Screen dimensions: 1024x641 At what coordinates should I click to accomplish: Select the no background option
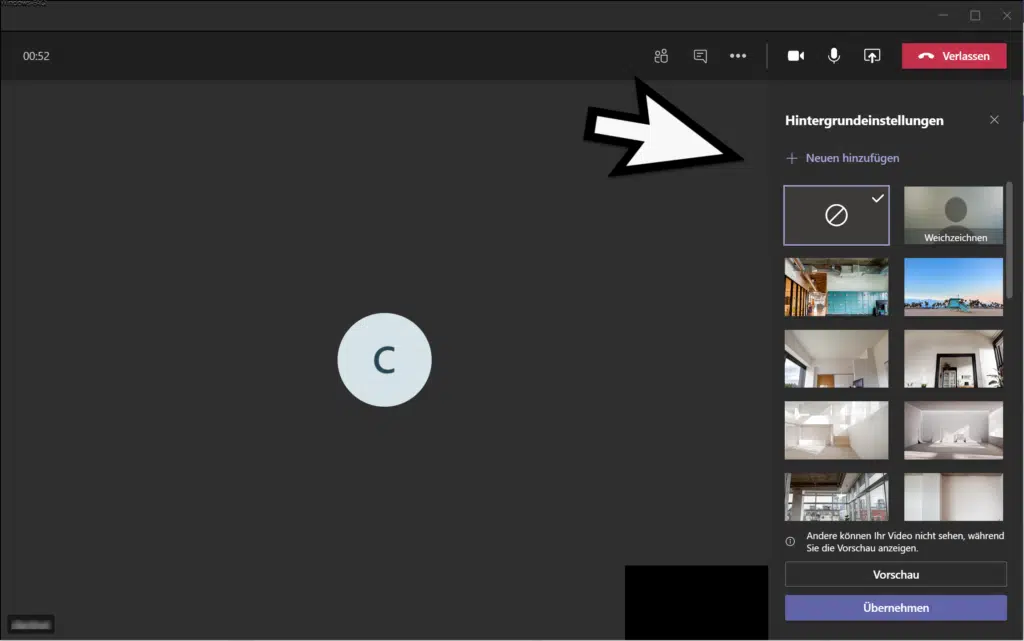[x=836, y=215]
